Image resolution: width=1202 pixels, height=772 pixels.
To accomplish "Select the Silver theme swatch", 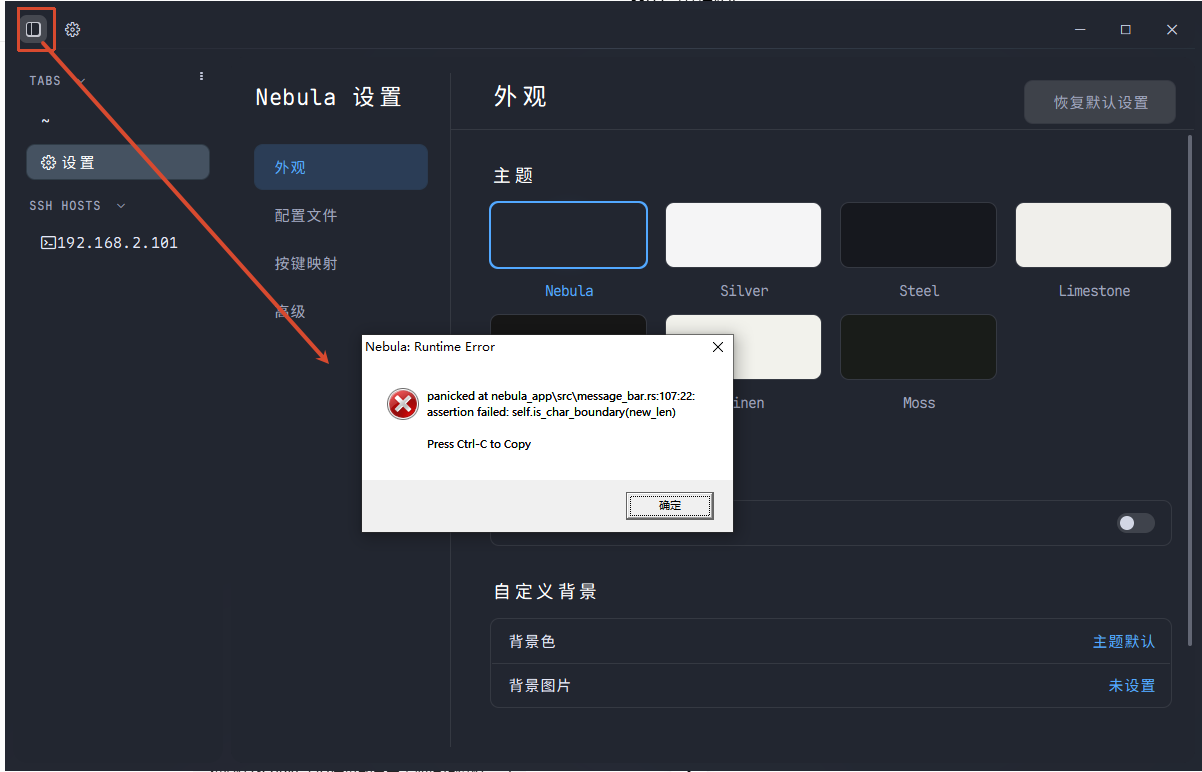I will tap(743, 235).
